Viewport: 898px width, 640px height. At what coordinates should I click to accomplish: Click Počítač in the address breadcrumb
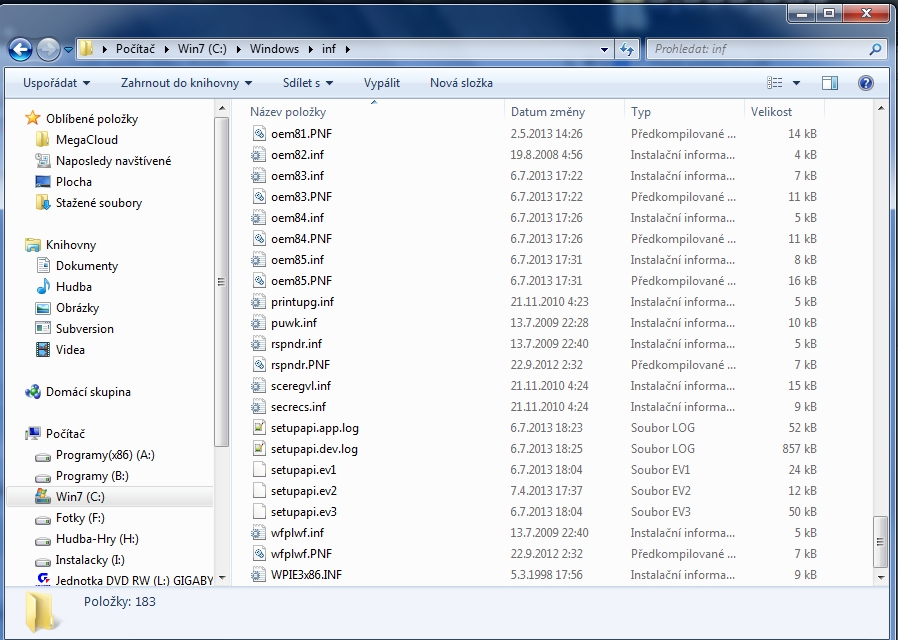[x=135, y=49]
